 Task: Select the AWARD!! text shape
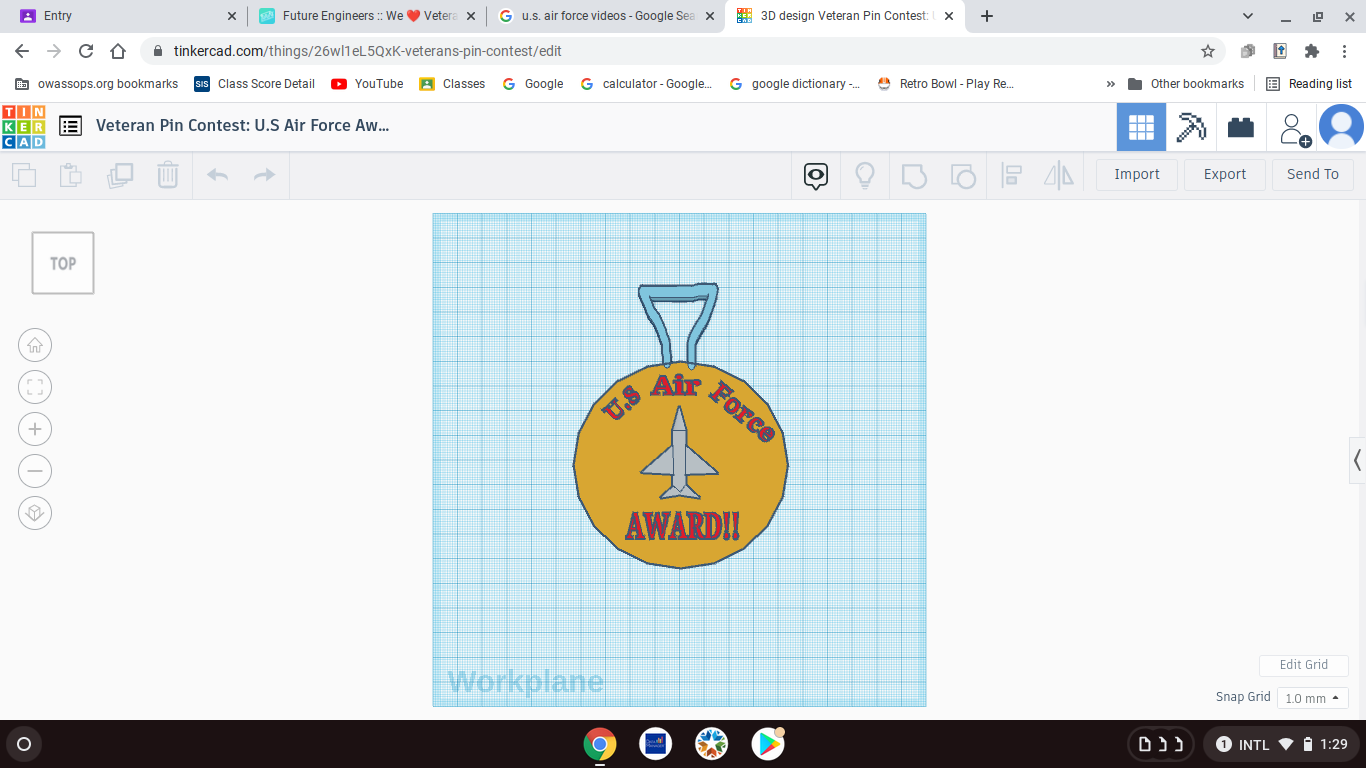point(682,526)
